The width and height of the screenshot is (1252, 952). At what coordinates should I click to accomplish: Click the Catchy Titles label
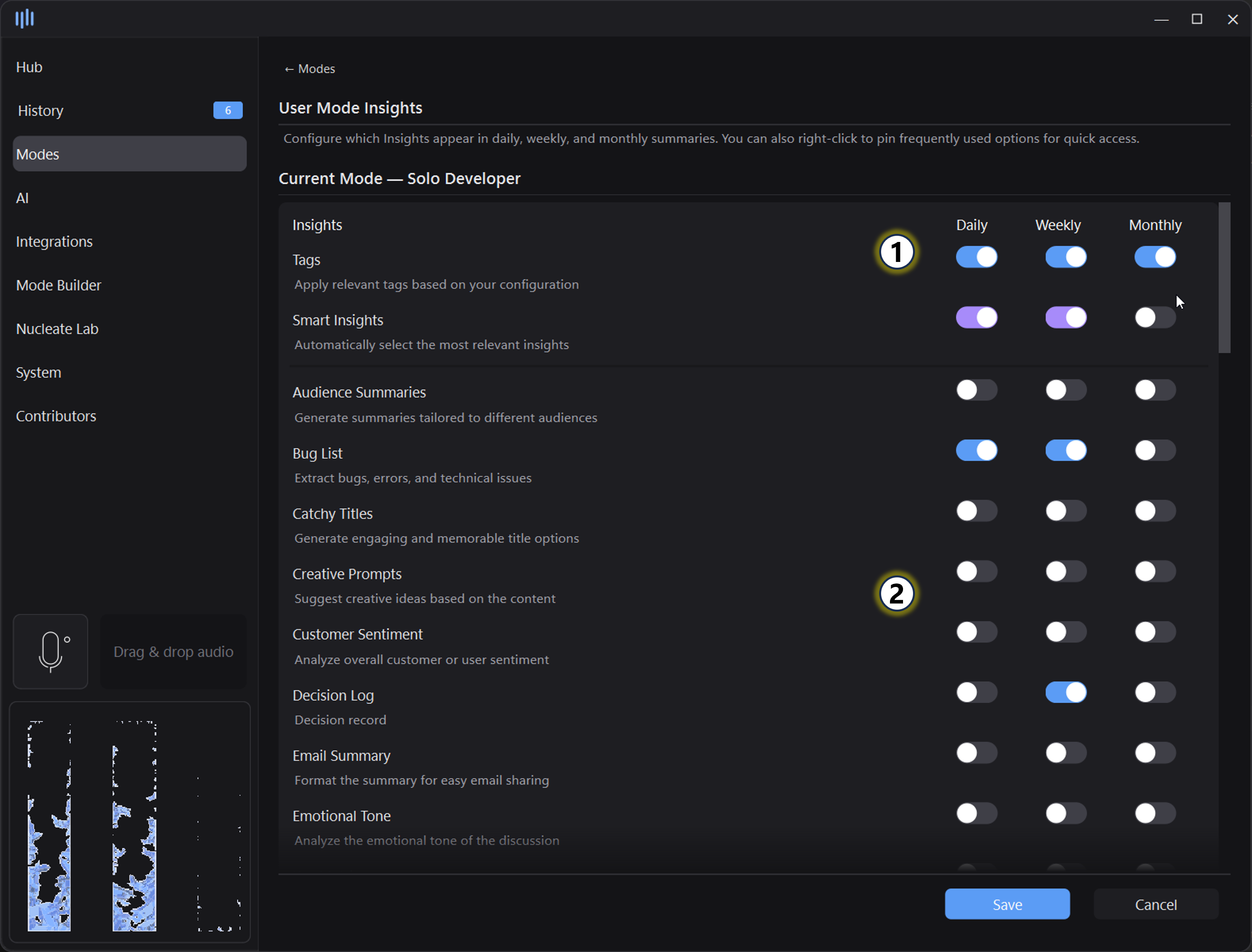333,514
